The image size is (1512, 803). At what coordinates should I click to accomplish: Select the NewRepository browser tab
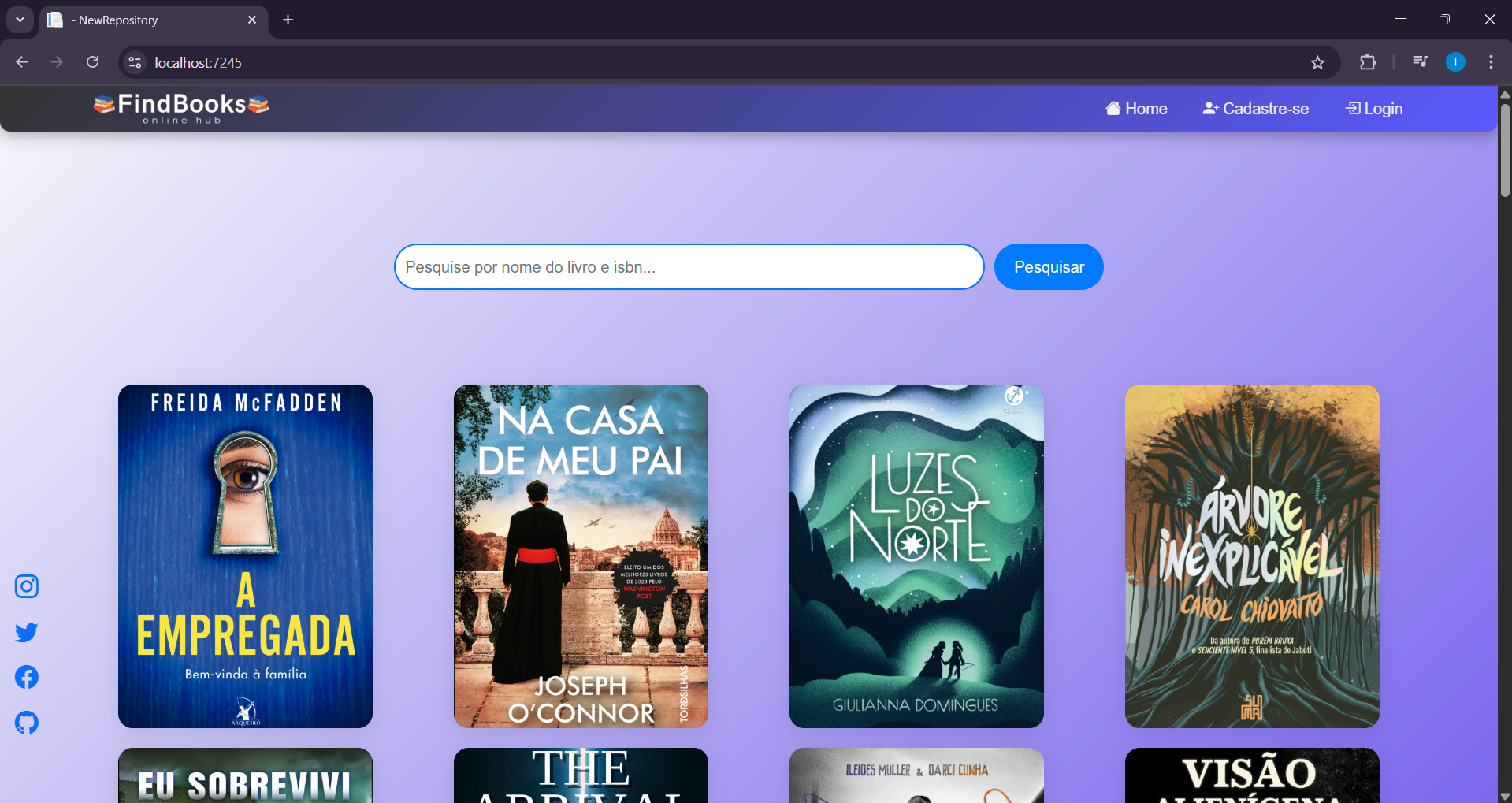click(154, 20)
